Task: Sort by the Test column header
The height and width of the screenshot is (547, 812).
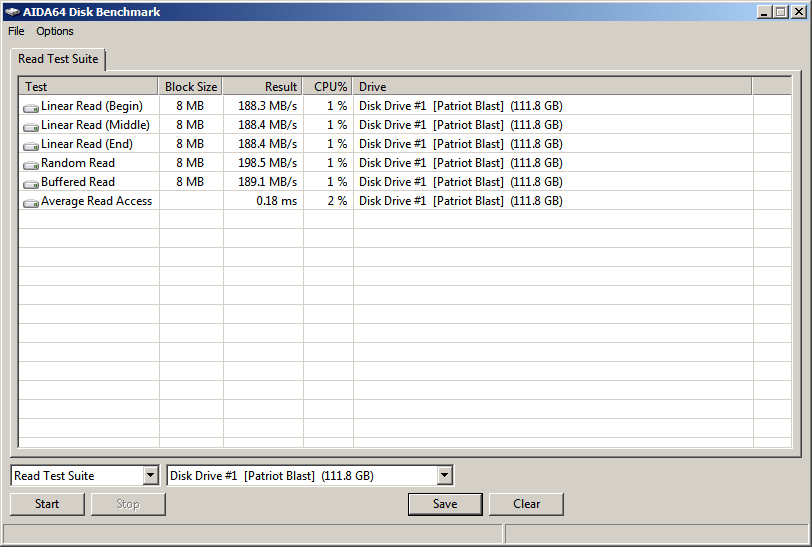Action: [x=88, y=87]
